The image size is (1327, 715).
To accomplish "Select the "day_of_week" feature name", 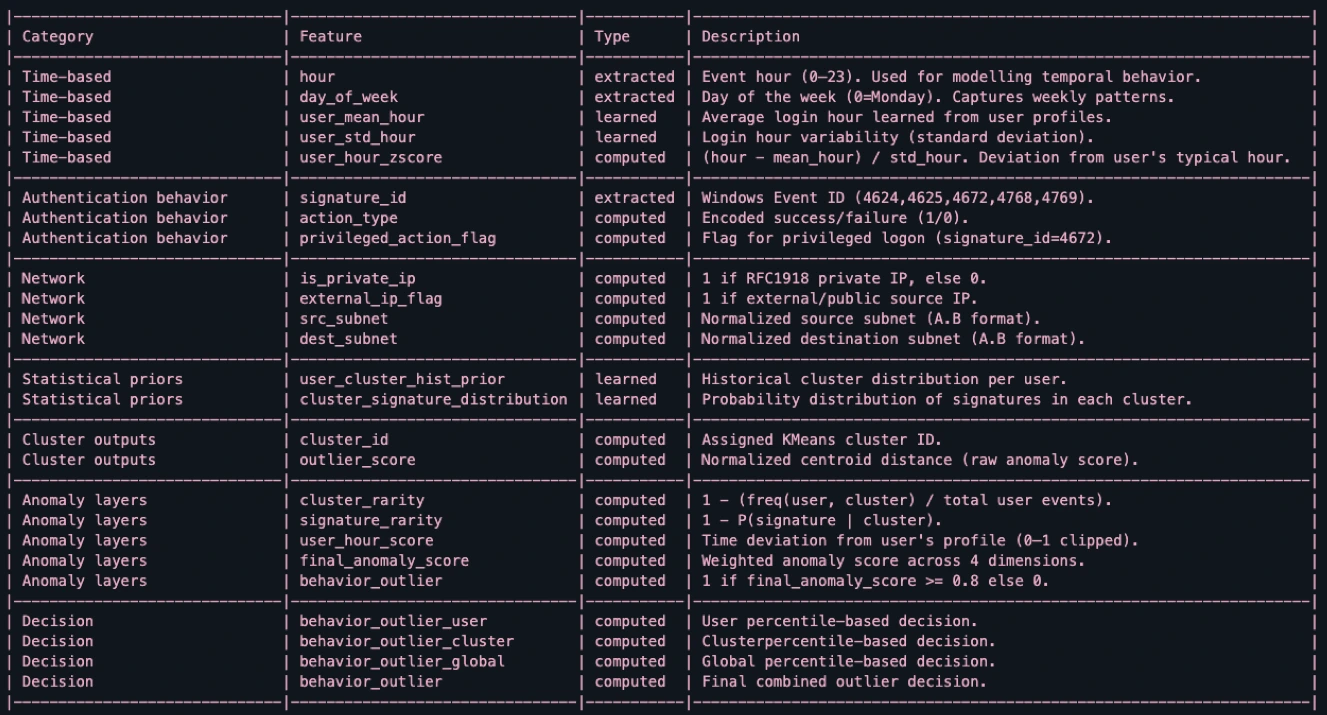I will point(348,97).
